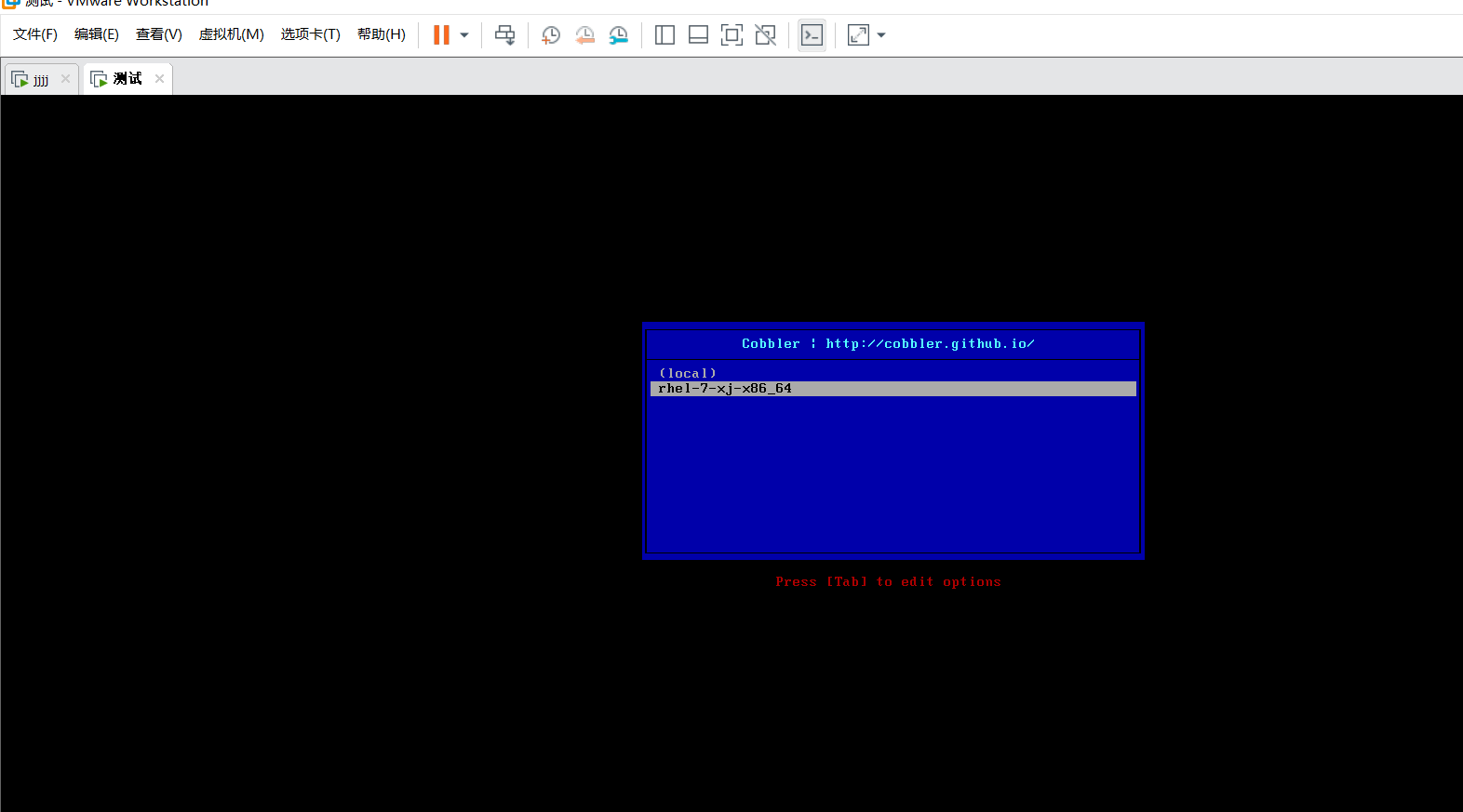Revert to the previous snapshot
The width and height of the screenshot is (1463, 812).
[x=584, y=35]
